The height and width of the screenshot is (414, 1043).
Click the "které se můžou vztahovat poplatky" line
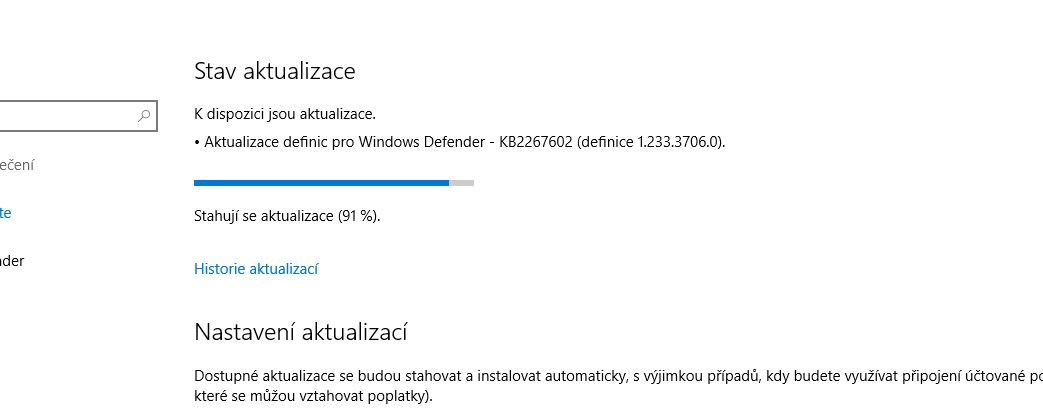pyautogui.click(x=313, y=396)
